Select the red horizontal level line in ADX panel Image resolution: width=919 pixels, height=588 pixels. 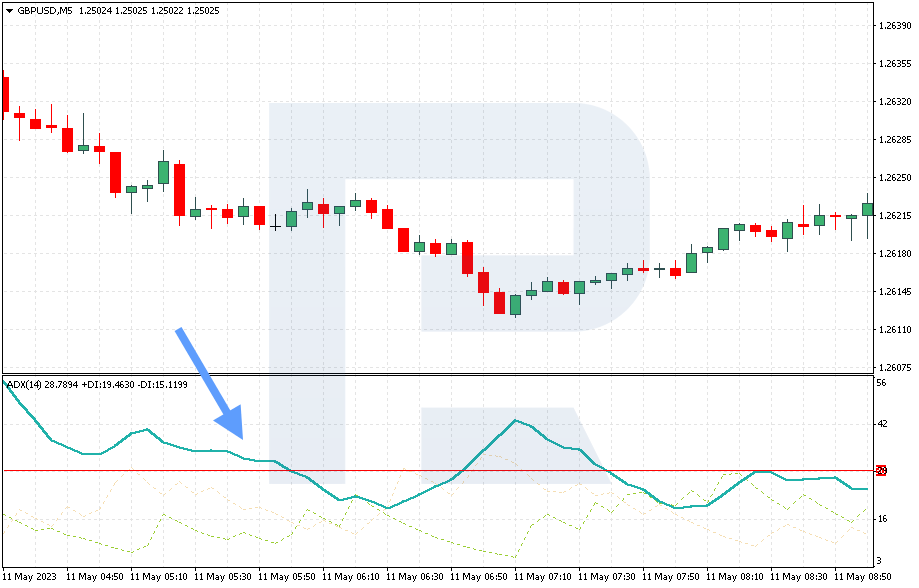click(438, 471)
